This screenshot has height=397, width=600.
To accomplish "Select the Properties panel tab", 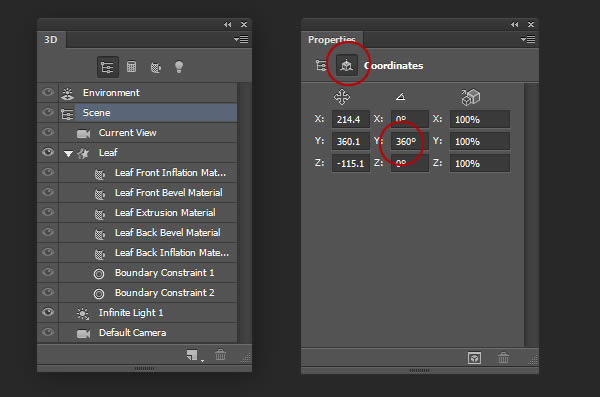I will 332,40.
